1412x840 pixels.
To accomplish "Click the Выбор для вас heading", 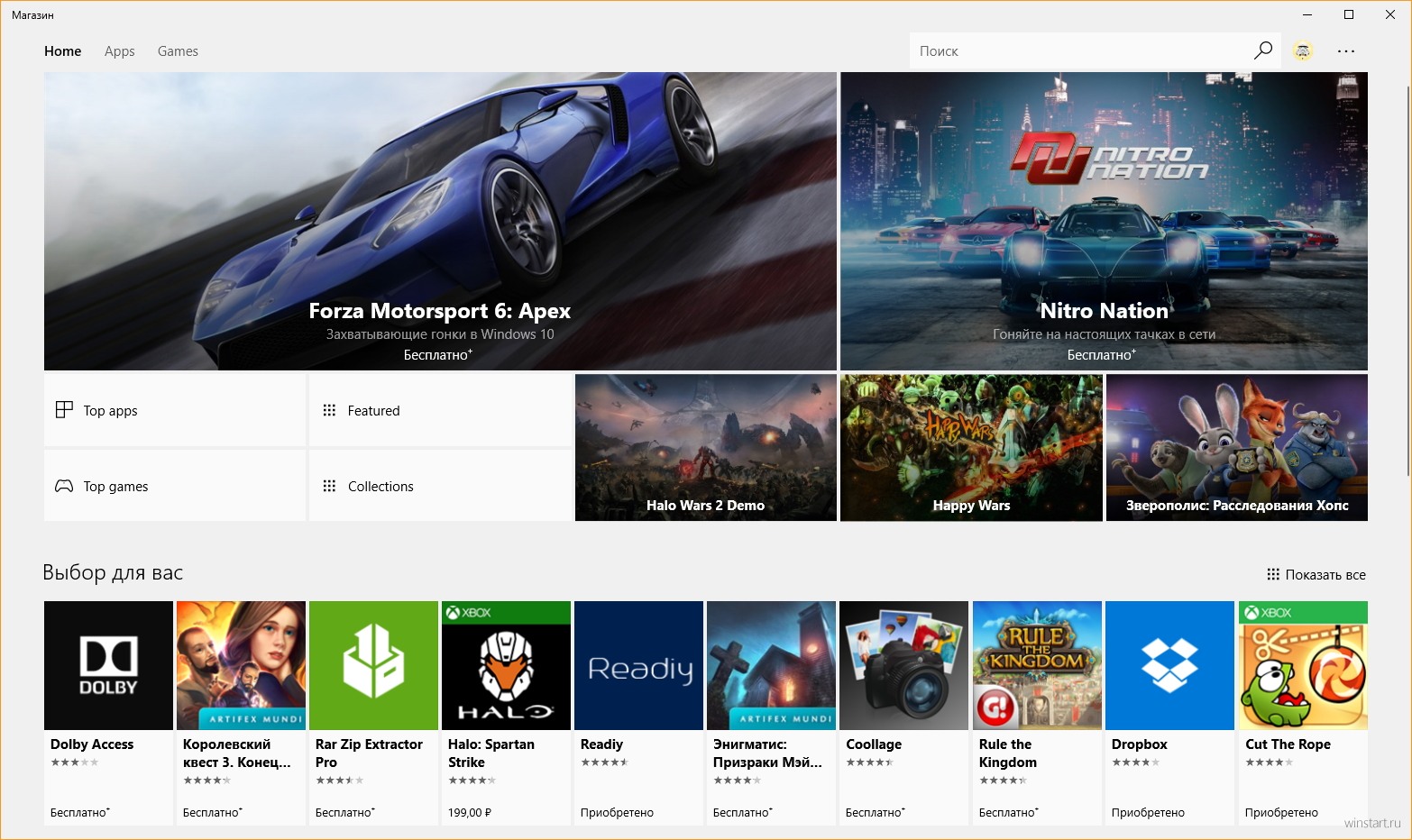I will pyautogui.click(x=113, y=572).
